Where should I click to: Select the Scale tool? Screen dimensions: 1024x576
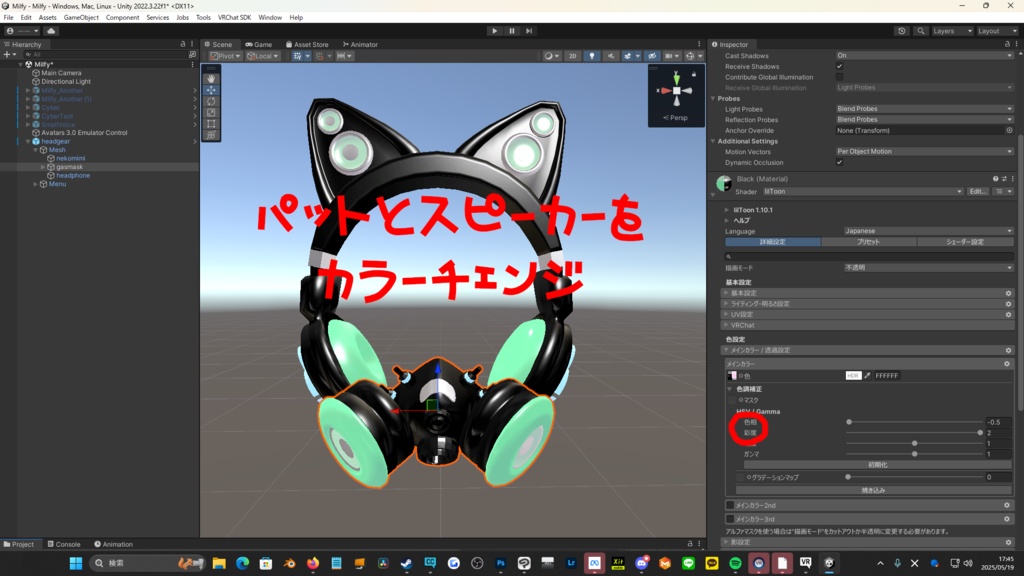point(211,112)
